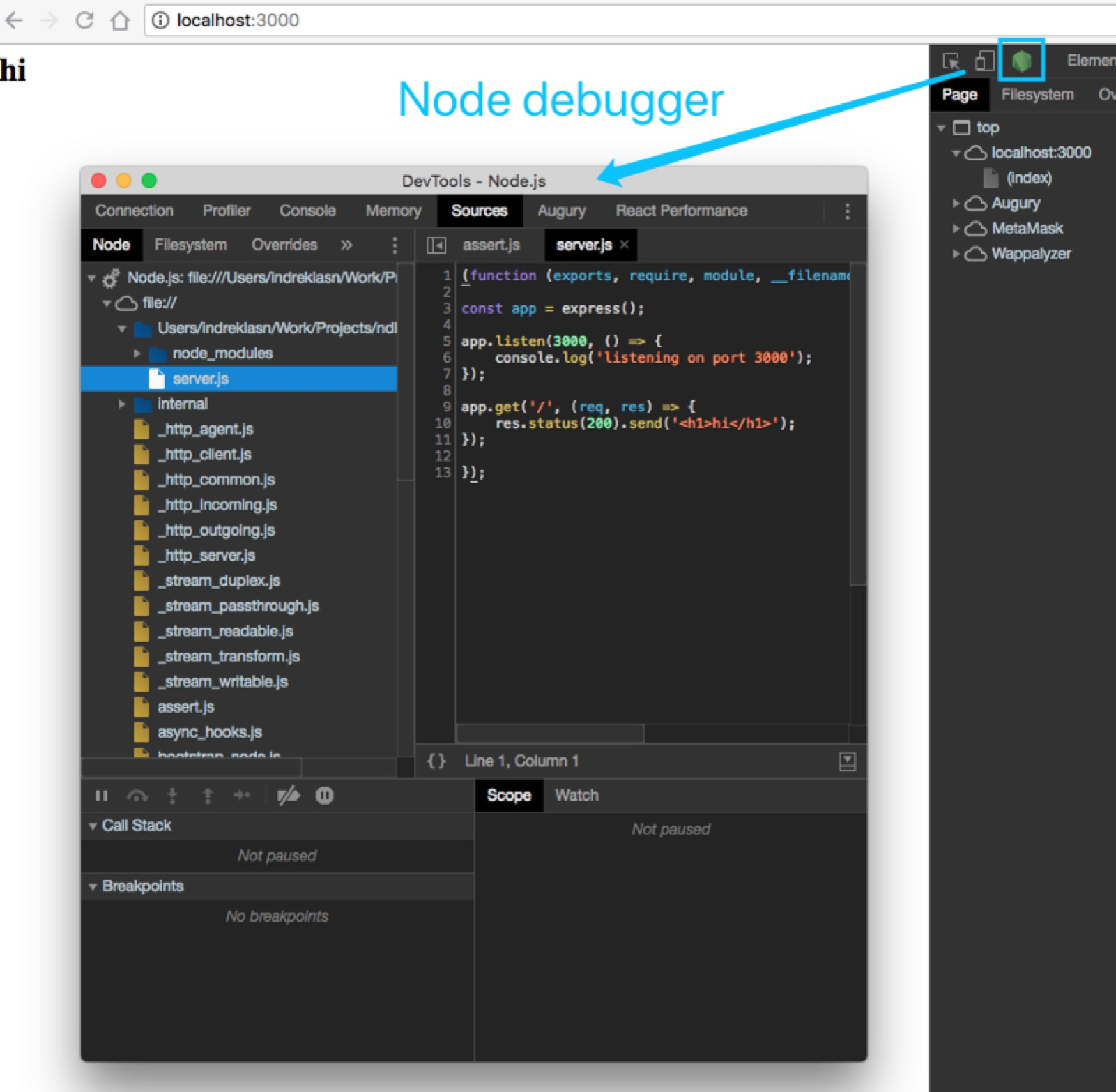
Task: Open navigator pane more options menu
Action: pyautogui.click(x=395, y=245)
